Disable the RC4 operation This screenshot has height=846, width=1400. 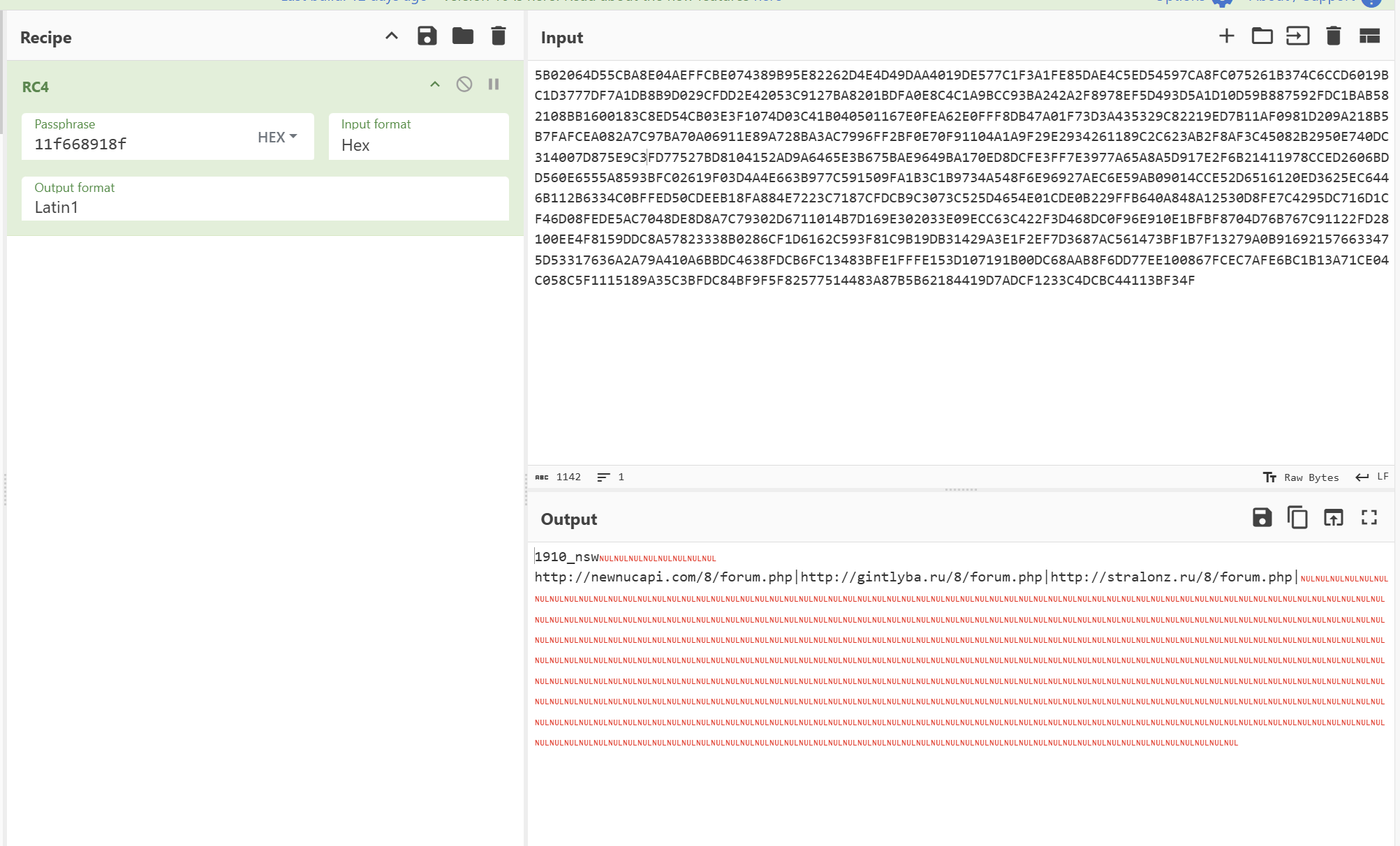[464, 84]
